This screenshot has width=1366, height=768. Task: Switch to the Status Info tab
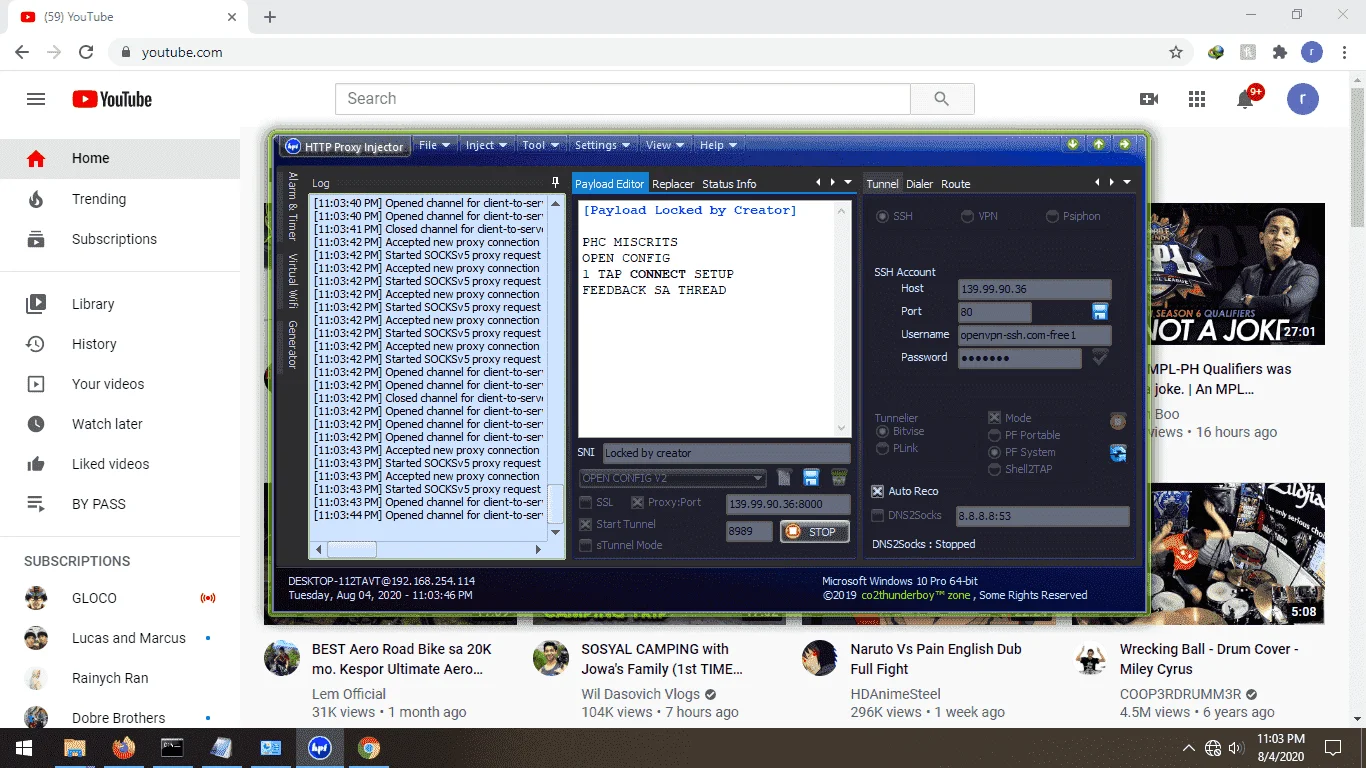point(729,184)
